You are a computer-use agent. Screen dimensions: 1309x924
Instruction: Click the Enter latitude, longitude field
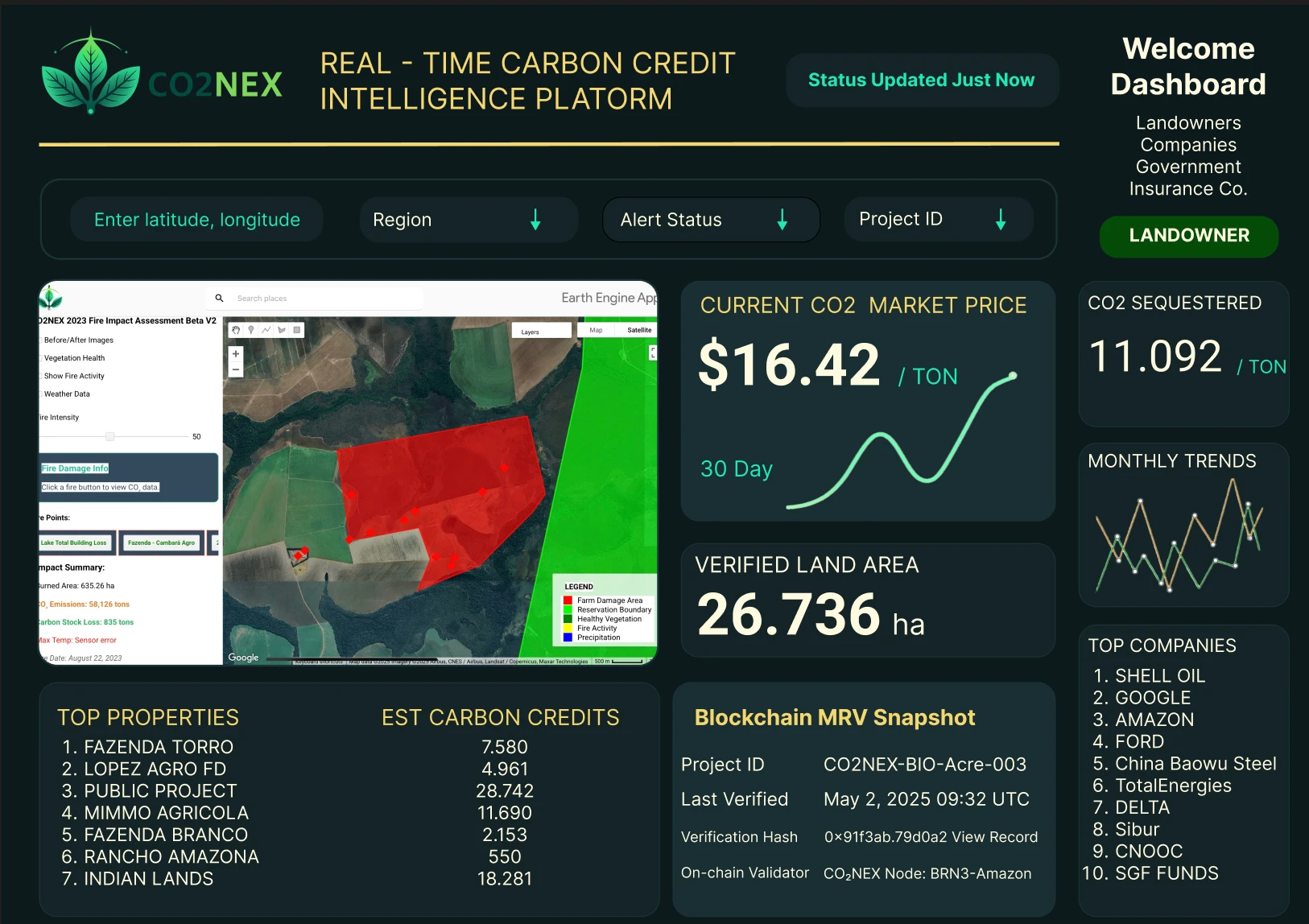click(196, 220)
